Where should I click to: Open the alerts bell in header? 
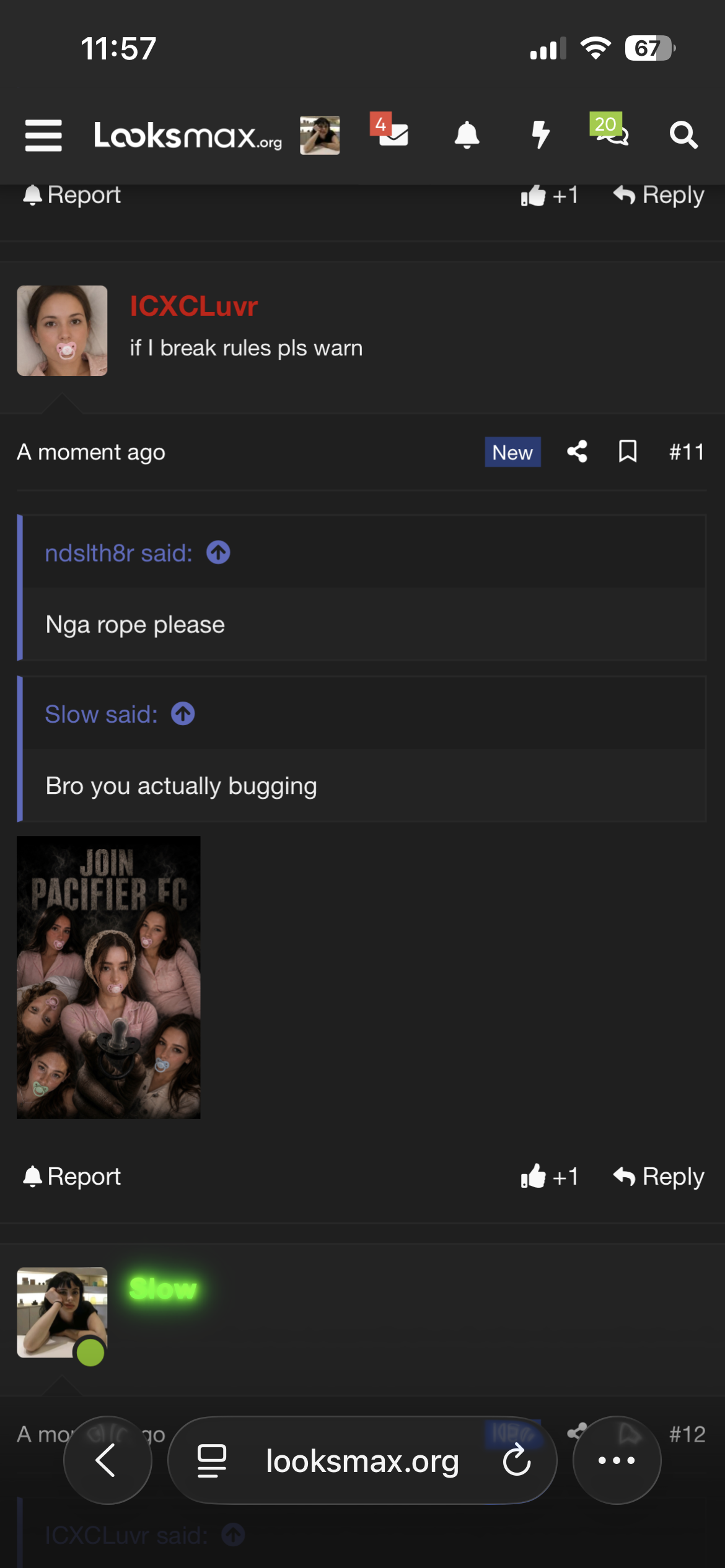pos(467,134)
